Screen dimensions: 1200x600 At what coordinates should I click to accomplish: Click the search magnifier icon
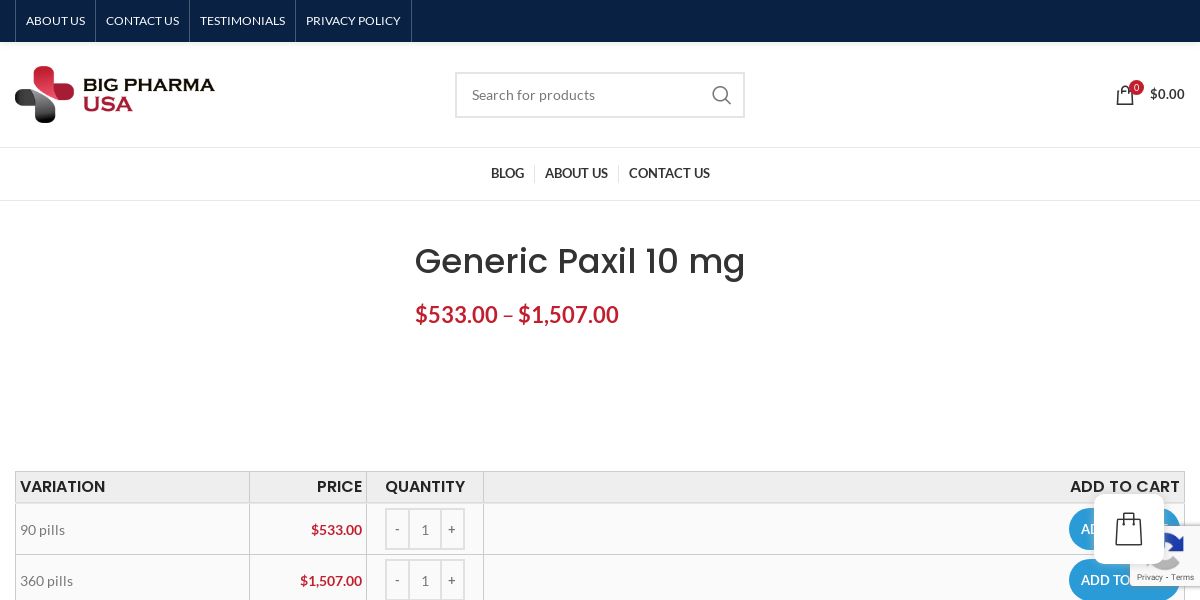tap(721, 95)
